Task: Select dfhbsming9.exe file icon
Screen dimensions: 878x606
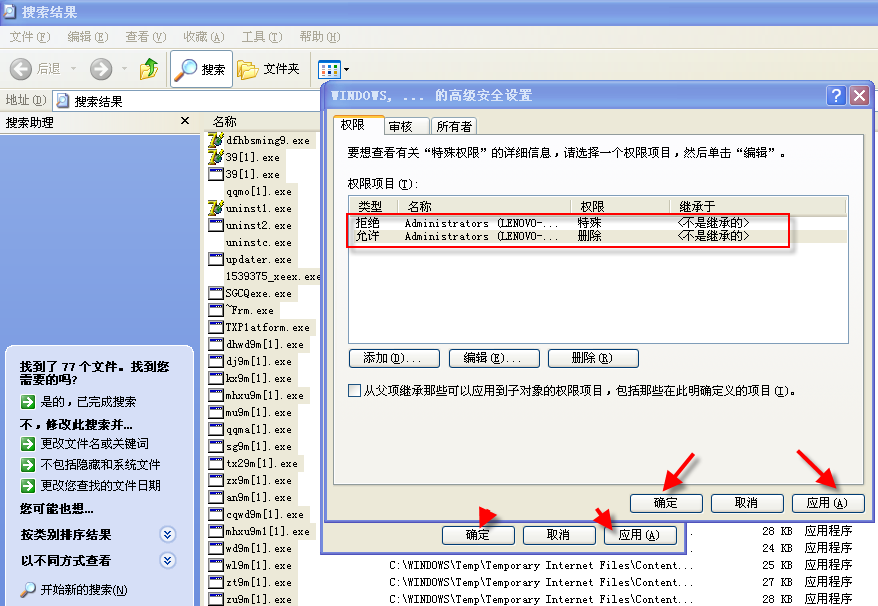Action: pos(216,140)
